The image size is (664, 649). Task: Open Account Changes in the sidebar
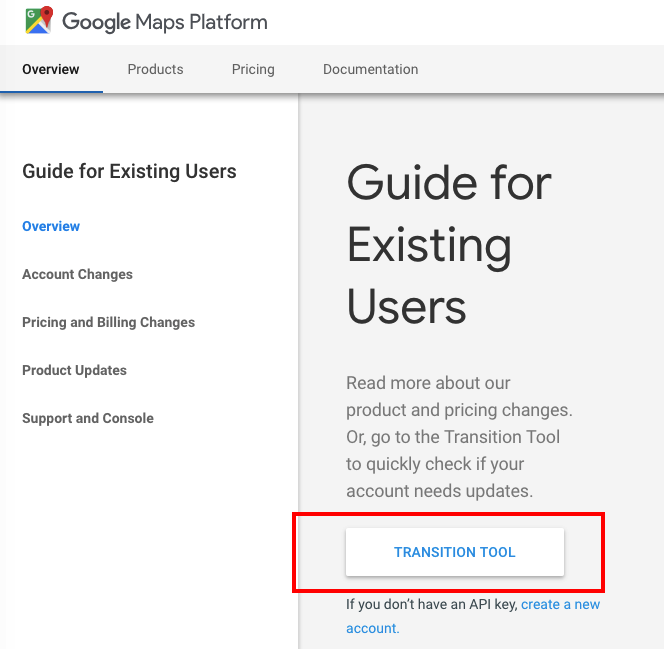[x=77, y=274]
